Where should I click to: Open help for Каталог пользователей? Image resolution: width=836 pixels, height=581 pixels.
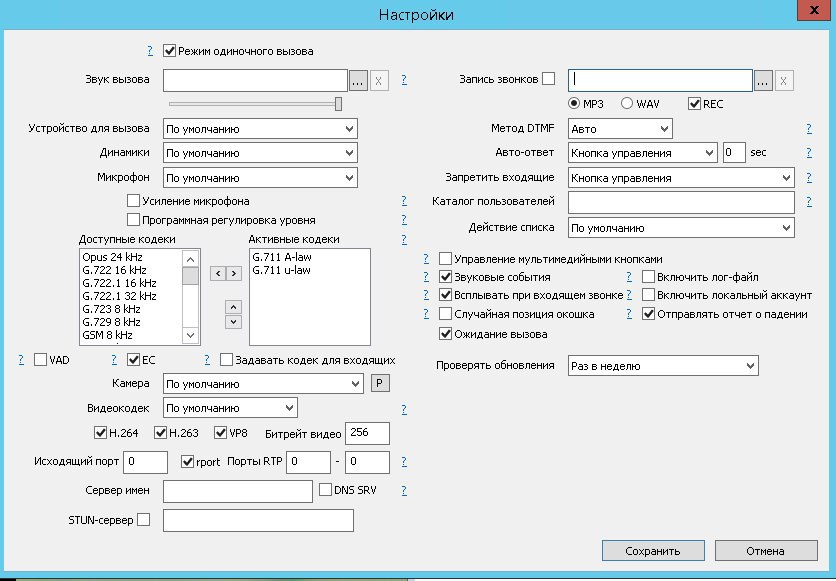(x=809, y=201)
